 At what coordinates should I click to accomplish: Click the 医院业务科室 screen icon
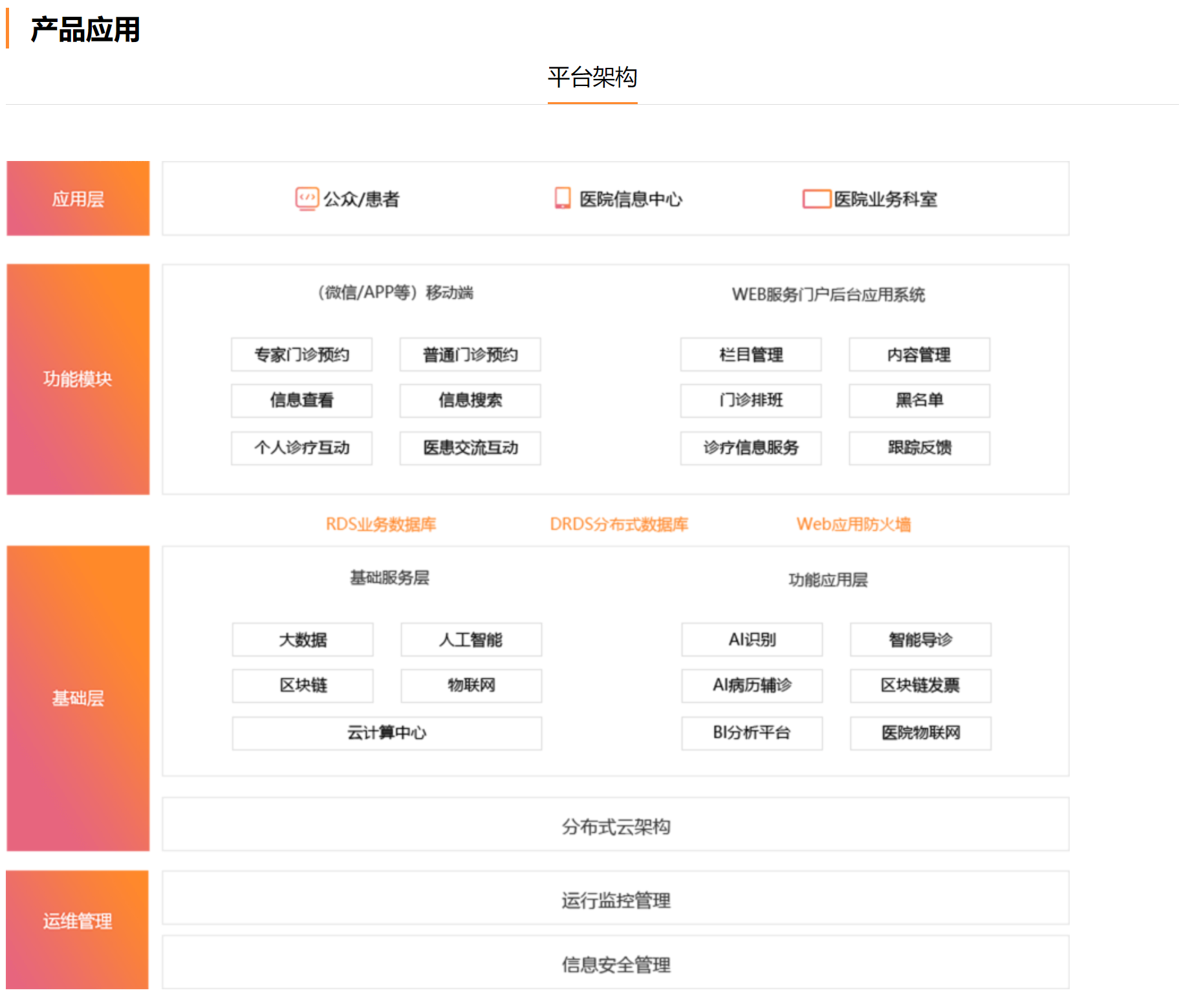click(x=816, y=198)
